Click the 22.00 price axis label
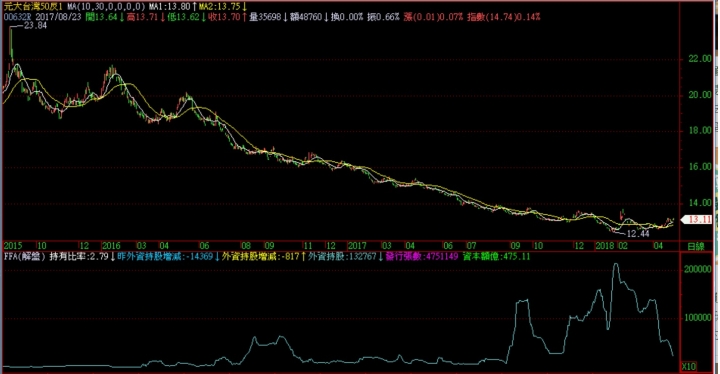Image resolution: width=720 pixels, height=374 pixels. point(700,59)
